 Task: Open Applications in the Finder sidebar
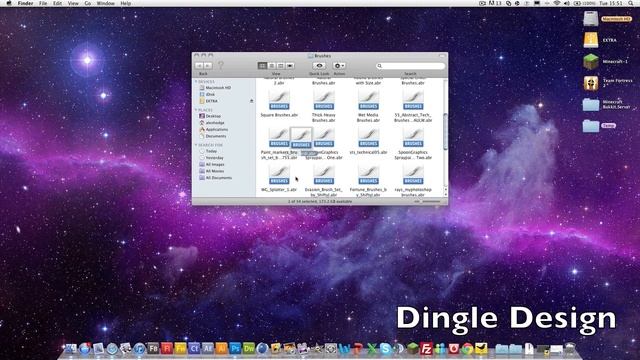tap(213, 129)
